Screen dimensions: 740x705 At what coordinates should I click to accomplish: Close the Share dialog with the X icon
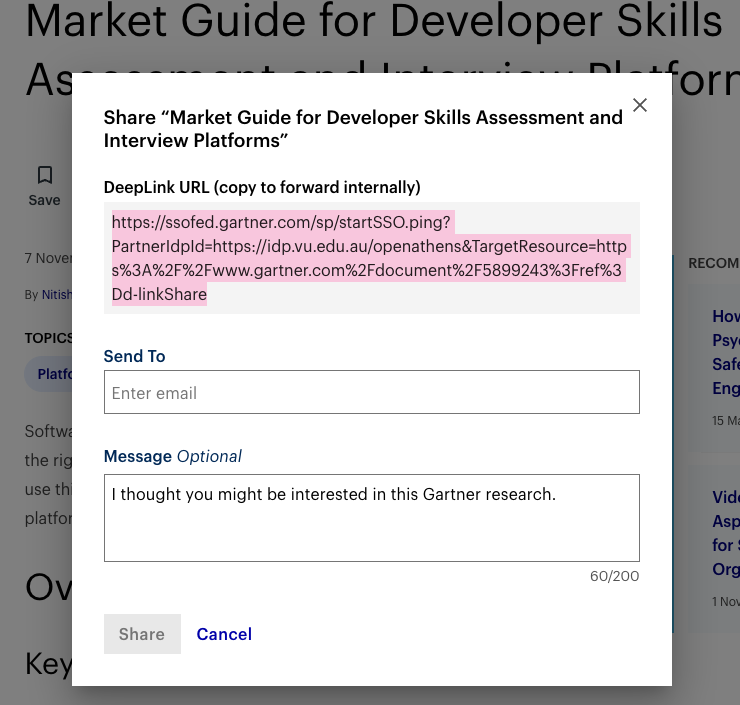pos(639,105)
